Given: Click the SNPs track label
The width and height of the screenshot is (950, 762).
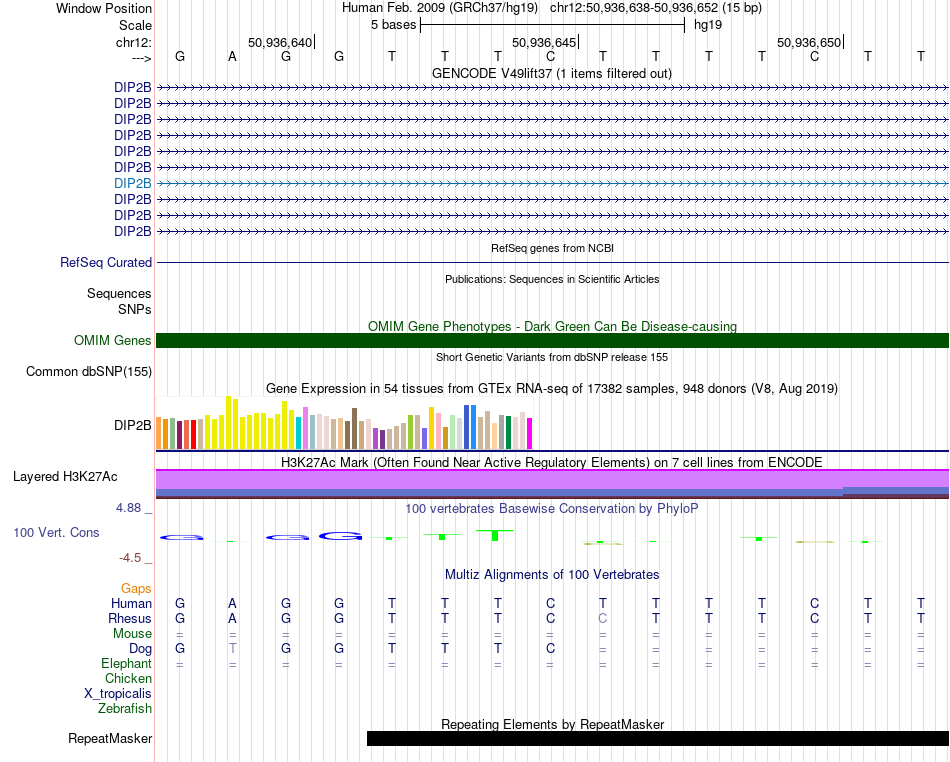Looking at the screenshot, I should [x=135, y=310].
